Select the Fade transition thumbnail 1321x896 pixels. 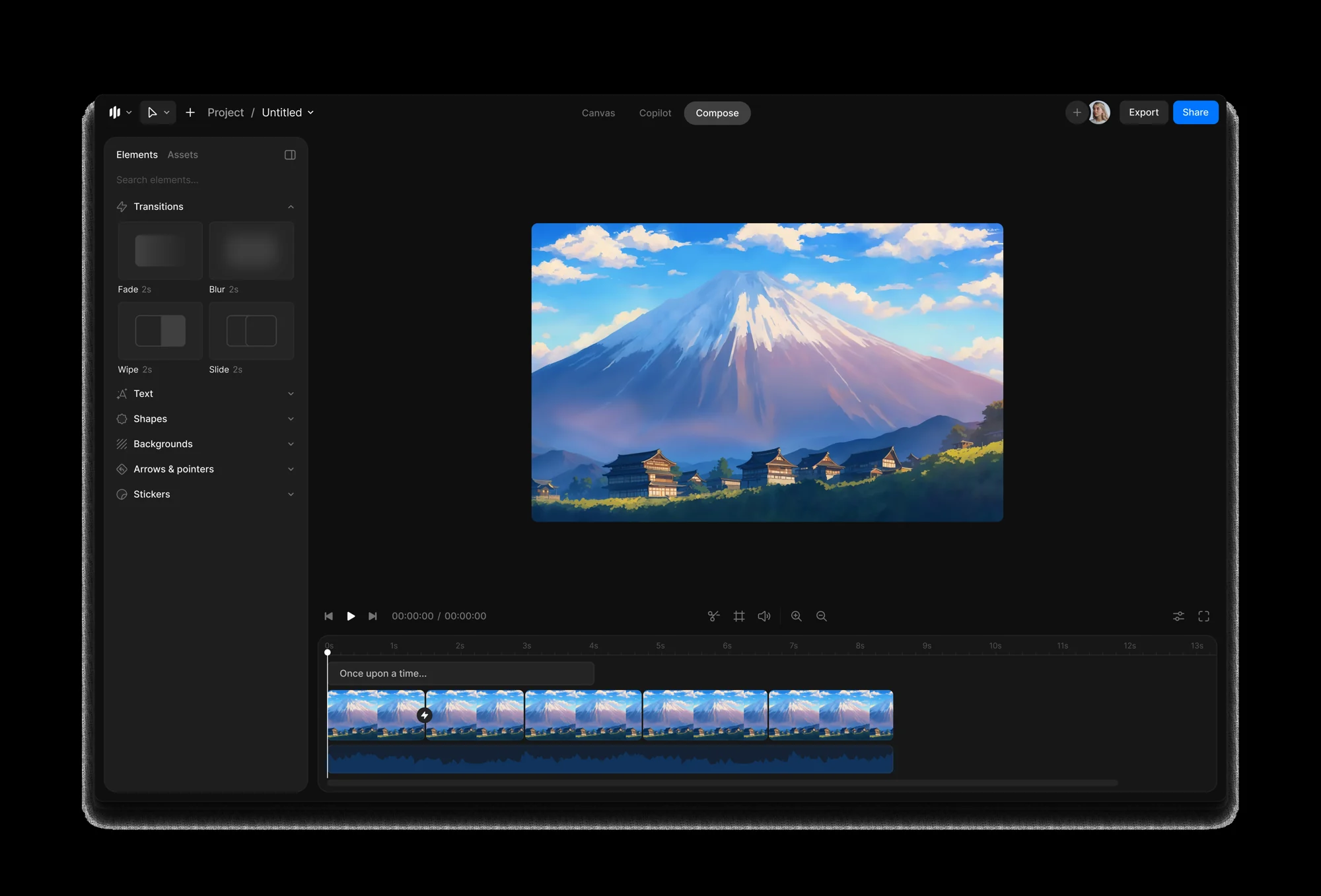[160, 250]
